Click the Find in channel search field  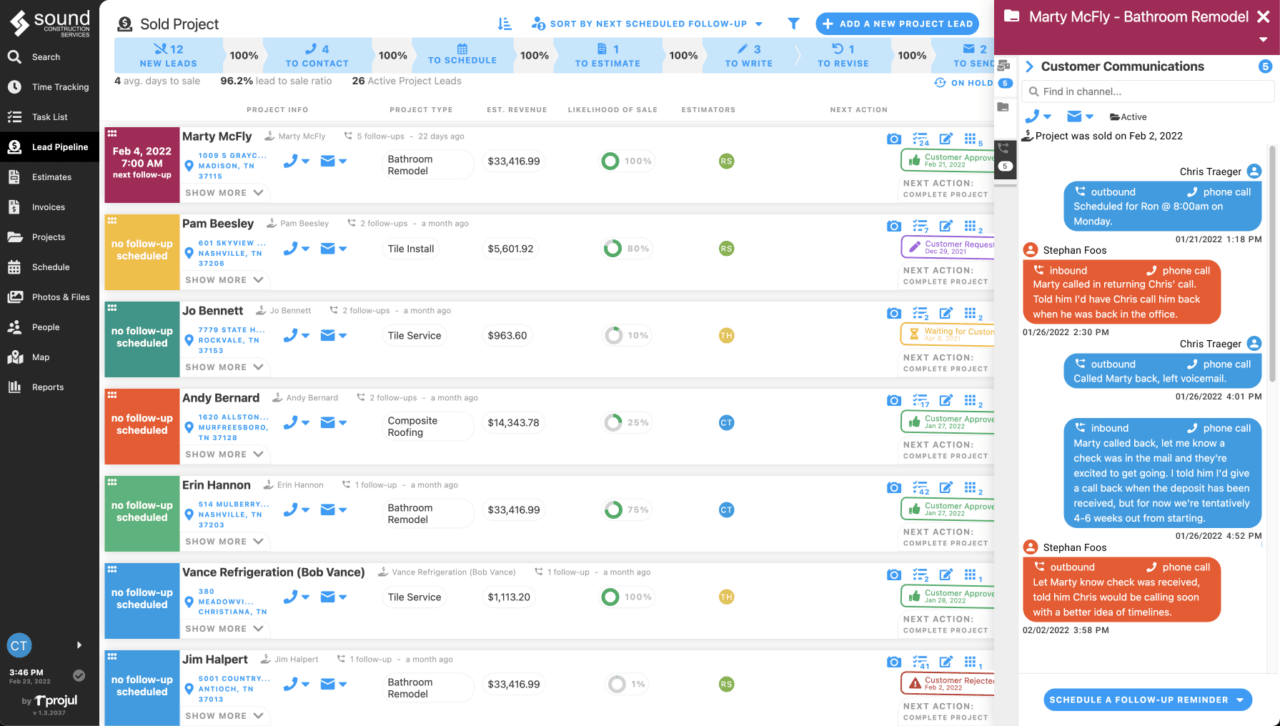coord(1146,90)
